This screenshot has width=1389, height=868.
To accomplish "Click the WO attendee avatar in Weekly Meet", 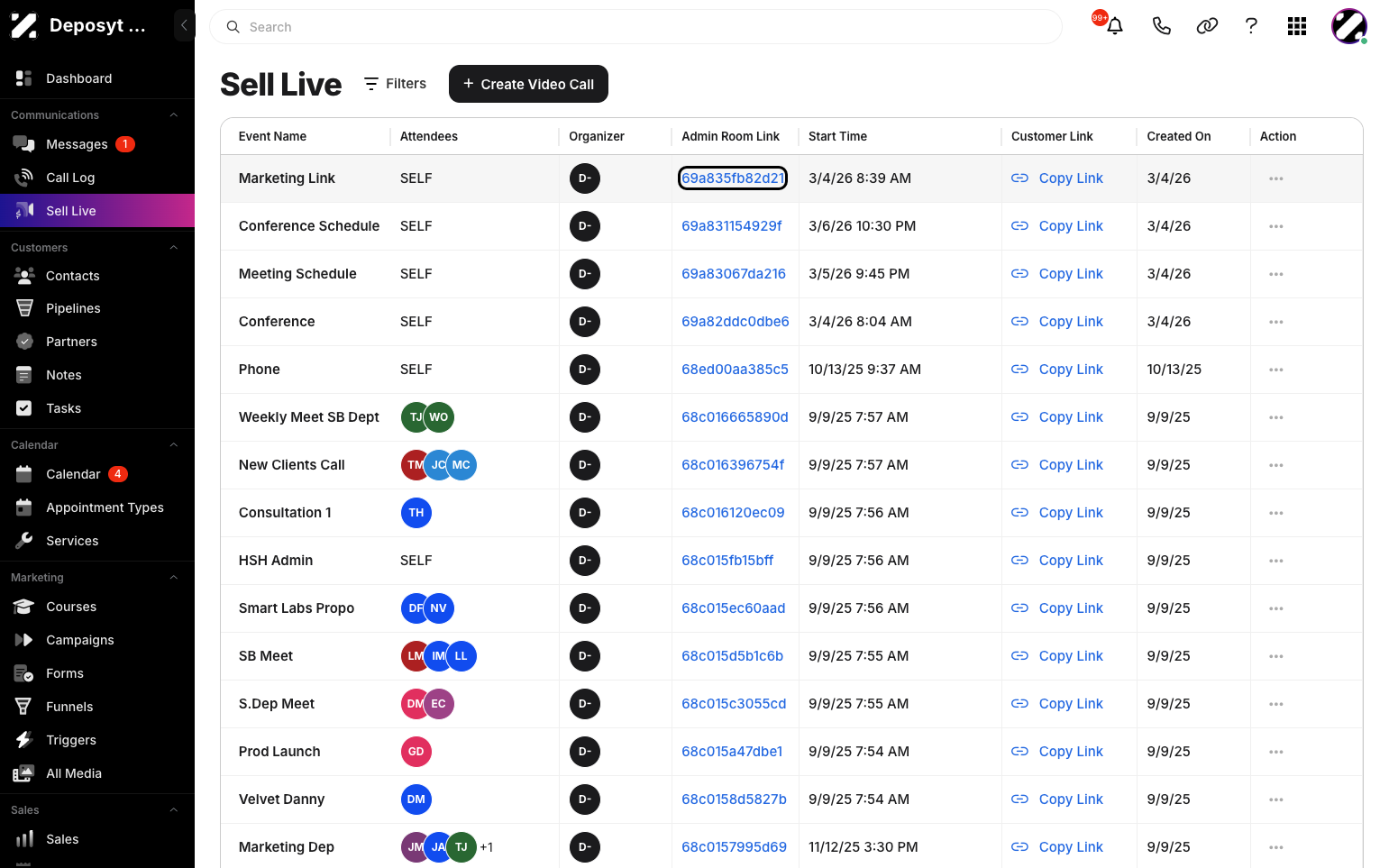I will pos(439,417).
